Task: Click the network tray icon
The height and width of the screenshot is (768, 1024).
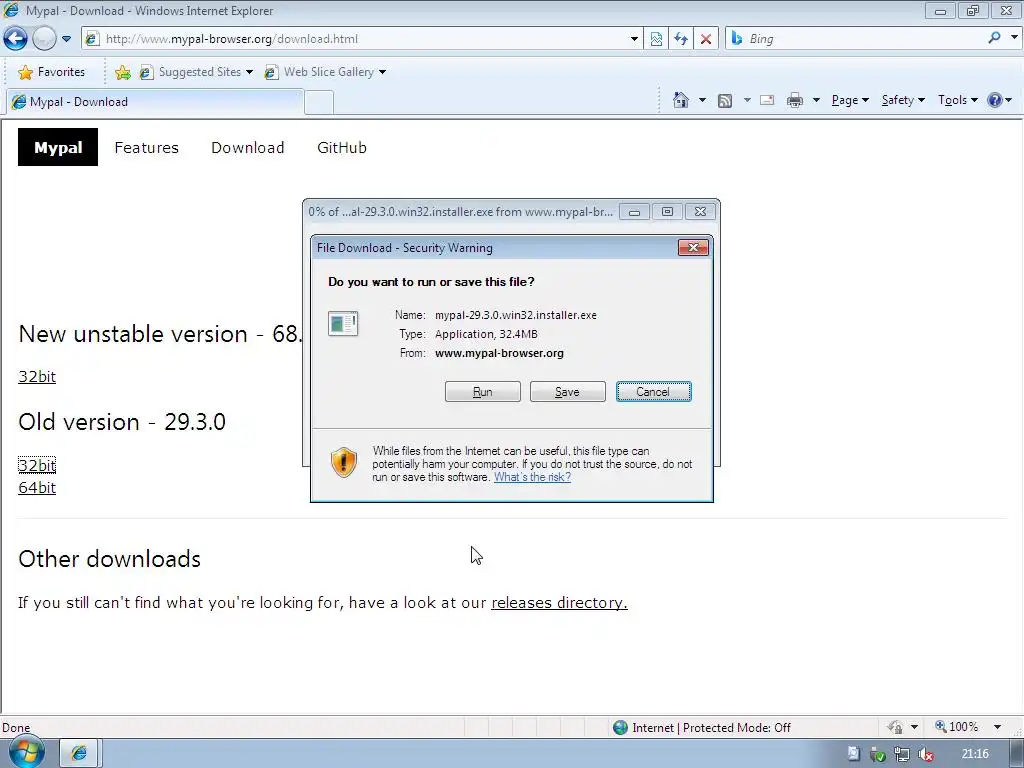Action: (901, 754)
